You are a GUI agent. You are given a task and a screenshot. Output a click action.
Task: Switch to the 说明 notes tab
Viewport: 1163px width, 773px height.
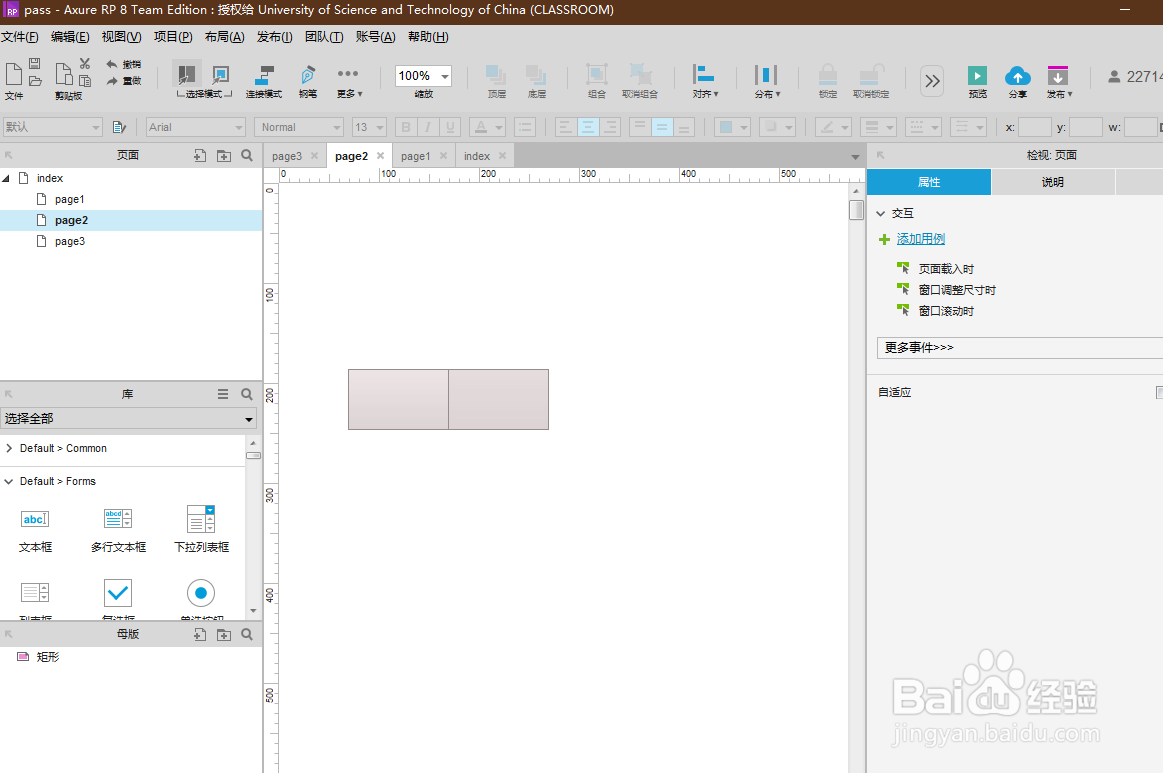pyautogui.click(x=1052, y=182)
